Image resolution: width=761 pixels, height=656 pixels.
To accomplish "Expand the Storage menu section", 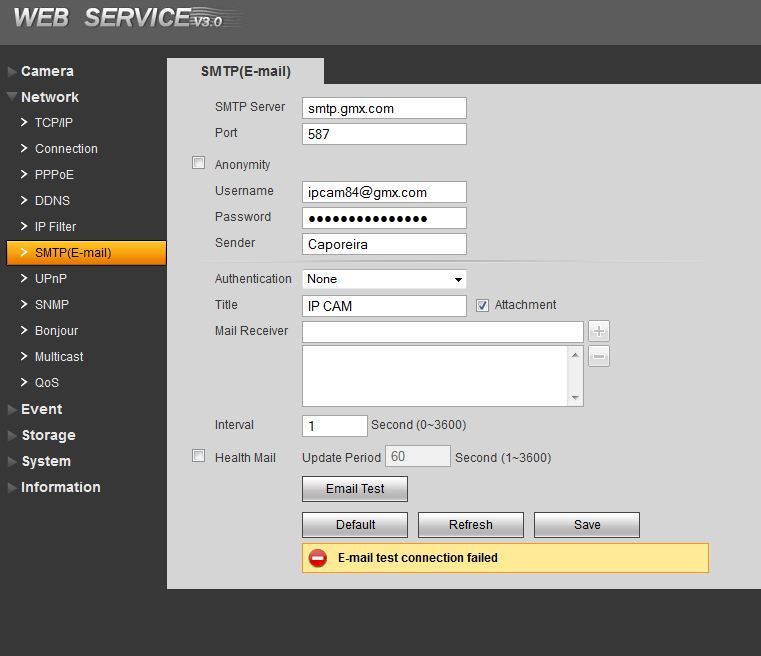I will 47,435.
